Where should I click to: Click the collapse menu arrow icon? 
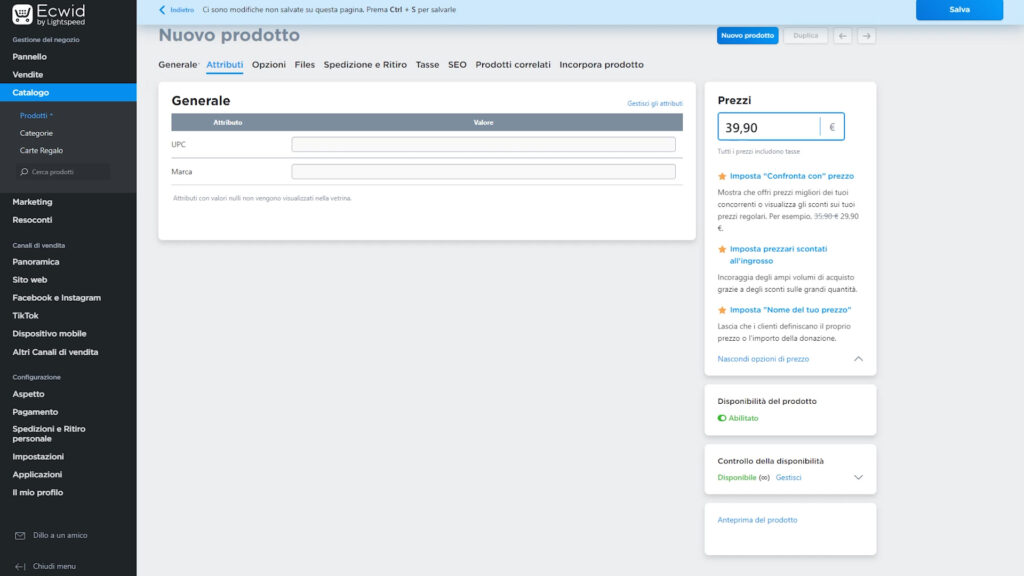pyautogui.click(x=20, y=566)
